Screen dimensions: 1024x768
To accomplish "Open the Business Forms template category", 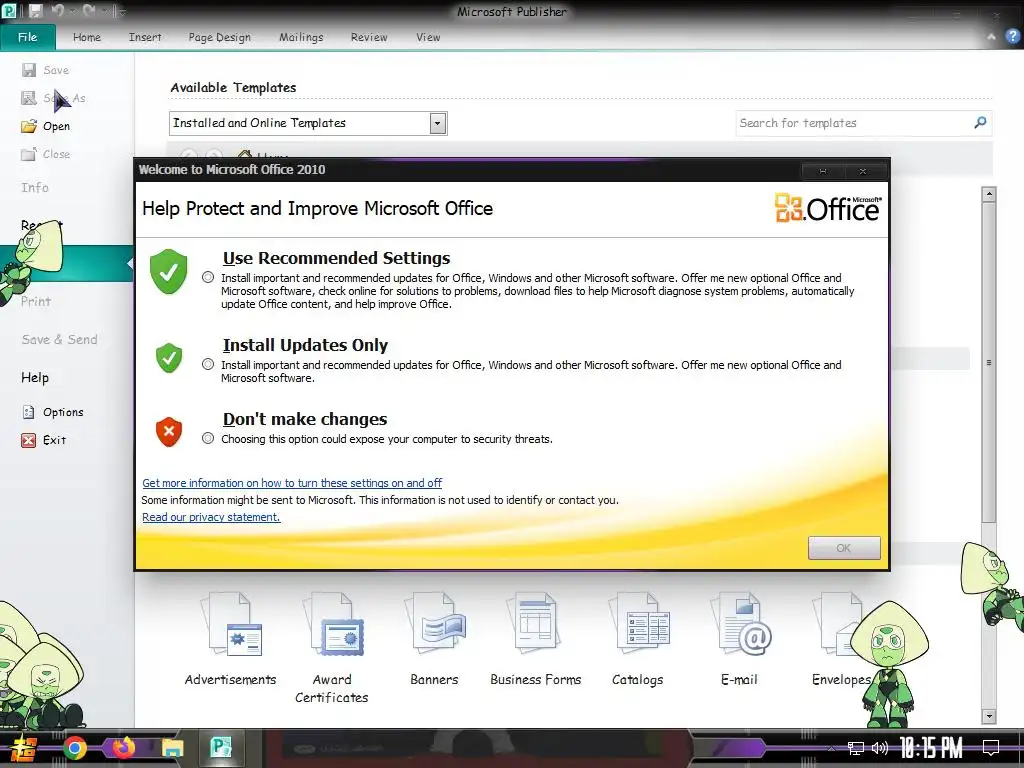I will pyautogui.click(x=536, y=639).
